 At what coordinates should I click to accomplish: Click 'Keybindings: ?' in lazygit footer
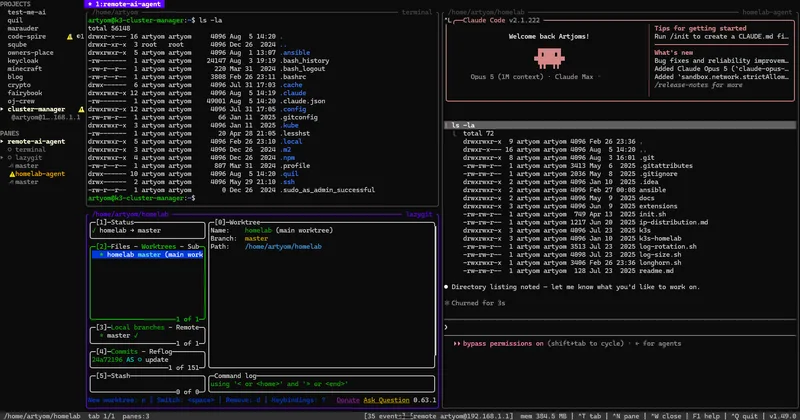pyautogui.click(x=298, y=400)
